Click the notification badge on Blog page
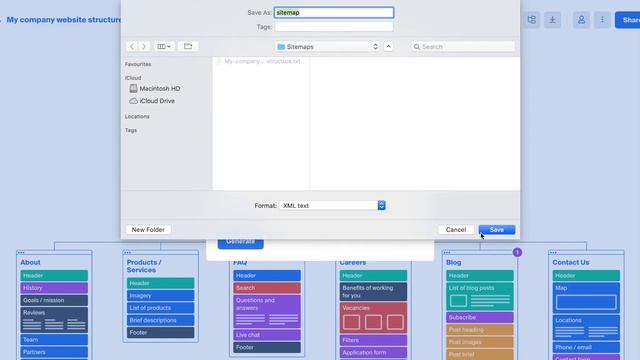This screenshot has height=360, width=640. [517, 252]
